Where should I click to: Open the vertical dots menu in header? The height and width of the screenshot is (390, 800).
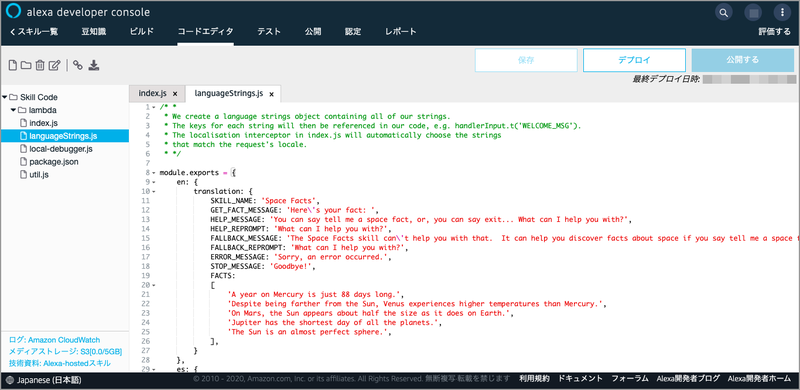(782, 12)
